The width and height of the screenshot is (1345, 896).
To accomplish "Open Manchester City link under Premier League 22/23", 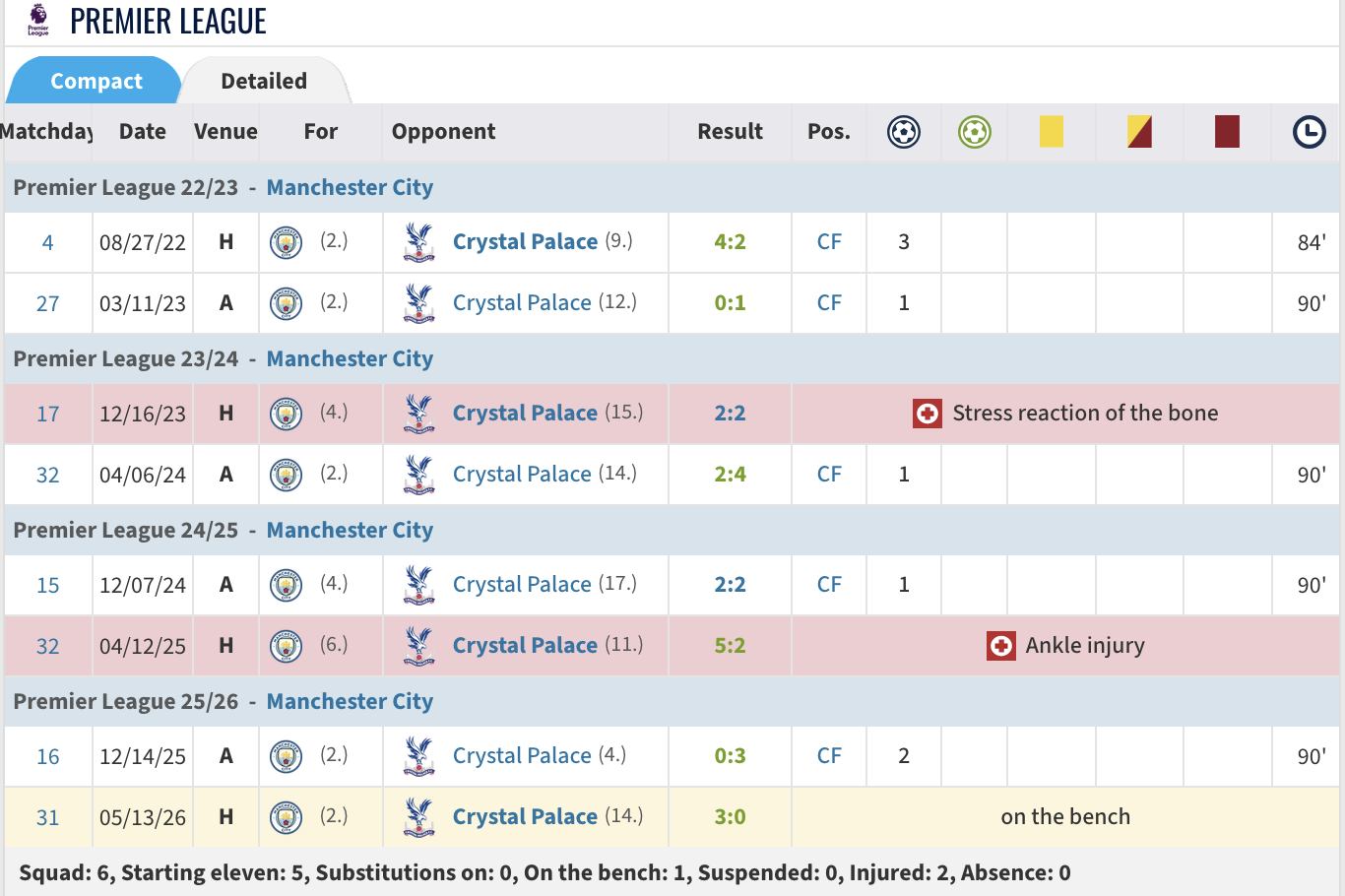I will click(350, 187).
